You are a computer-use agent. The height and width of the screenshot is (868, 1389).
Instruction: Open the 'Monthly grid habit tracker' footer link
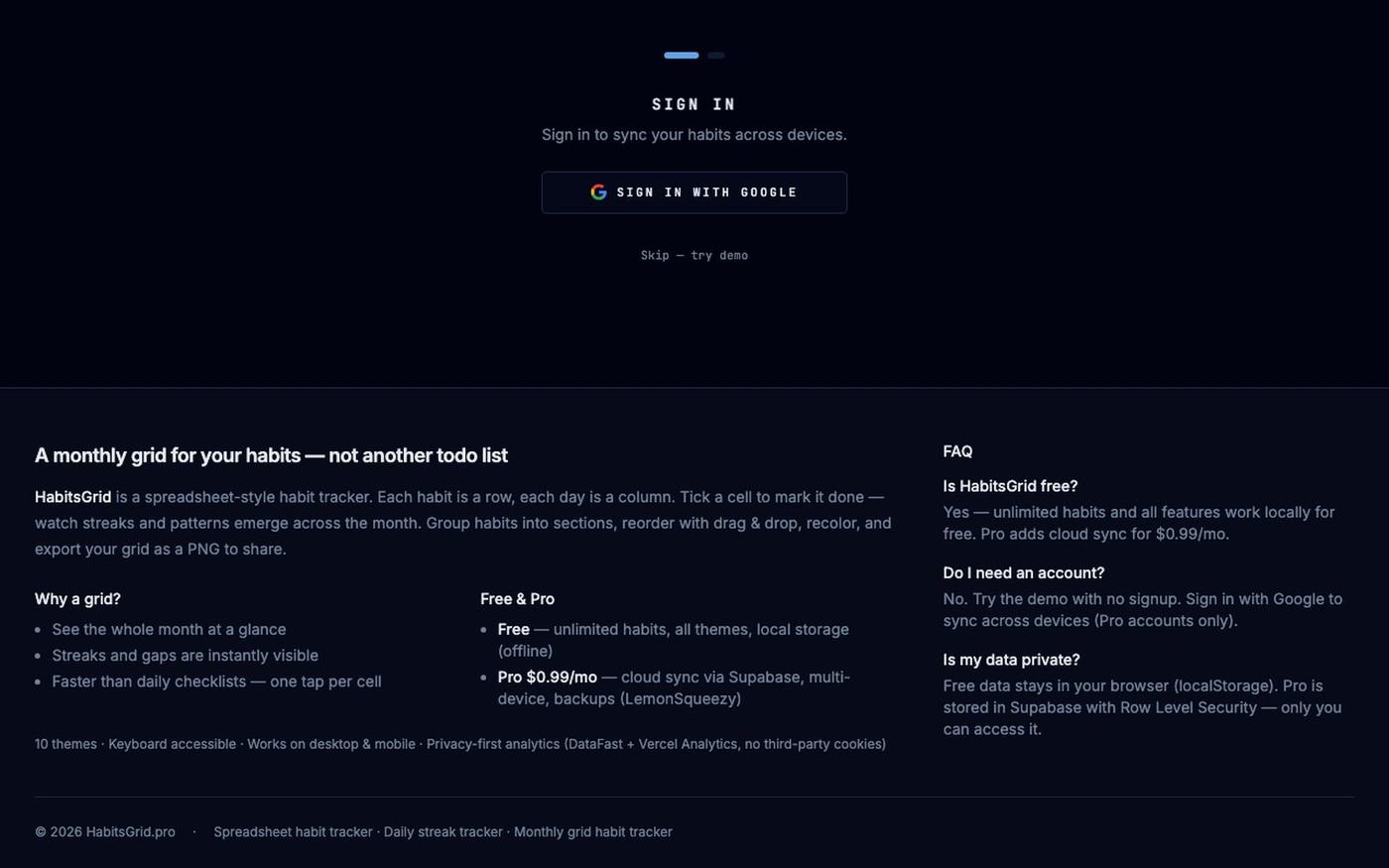coord(593,831)
